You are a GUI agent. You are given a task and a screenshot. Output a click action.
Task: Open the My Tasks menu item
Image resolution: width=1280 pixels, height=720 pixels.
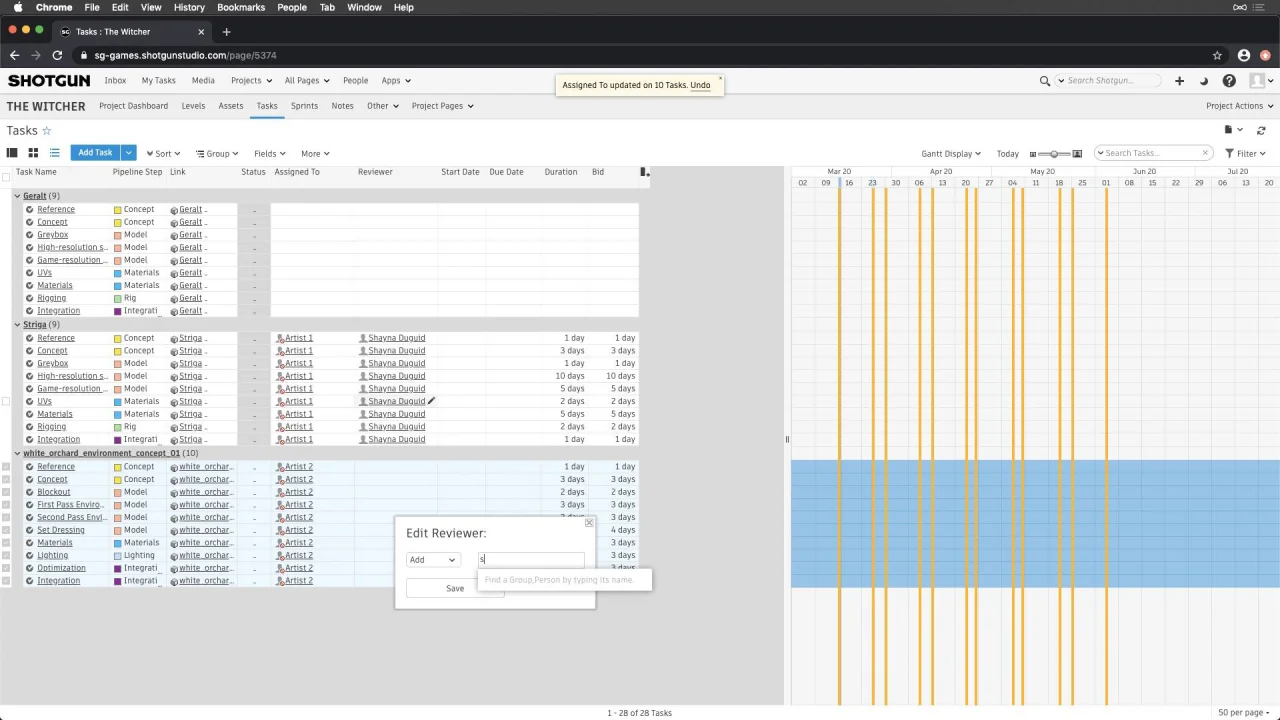click(x=158, y=81)
